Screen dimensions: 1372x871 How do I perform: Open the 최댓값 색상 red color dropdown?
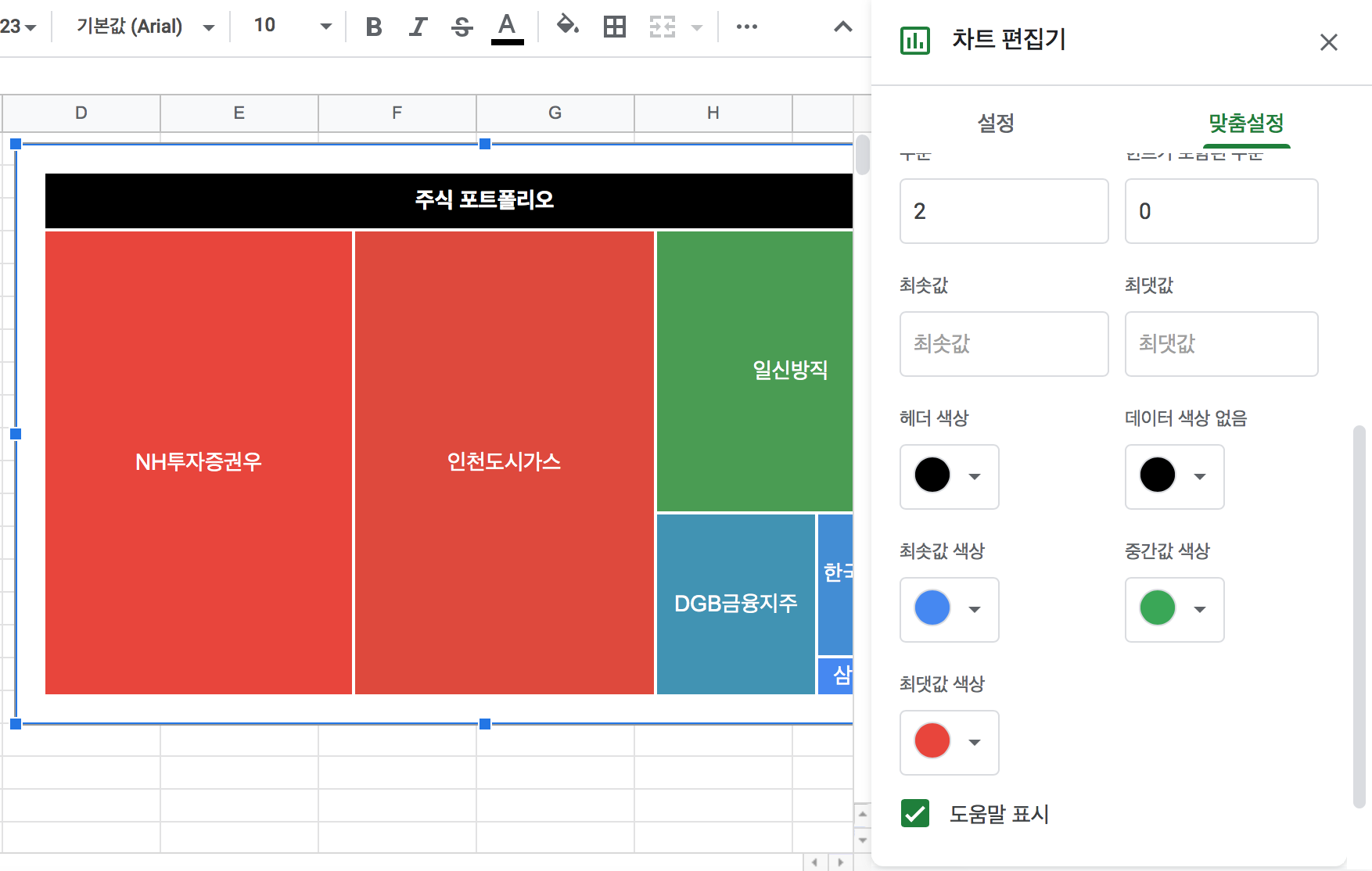[x=949, y=742]
